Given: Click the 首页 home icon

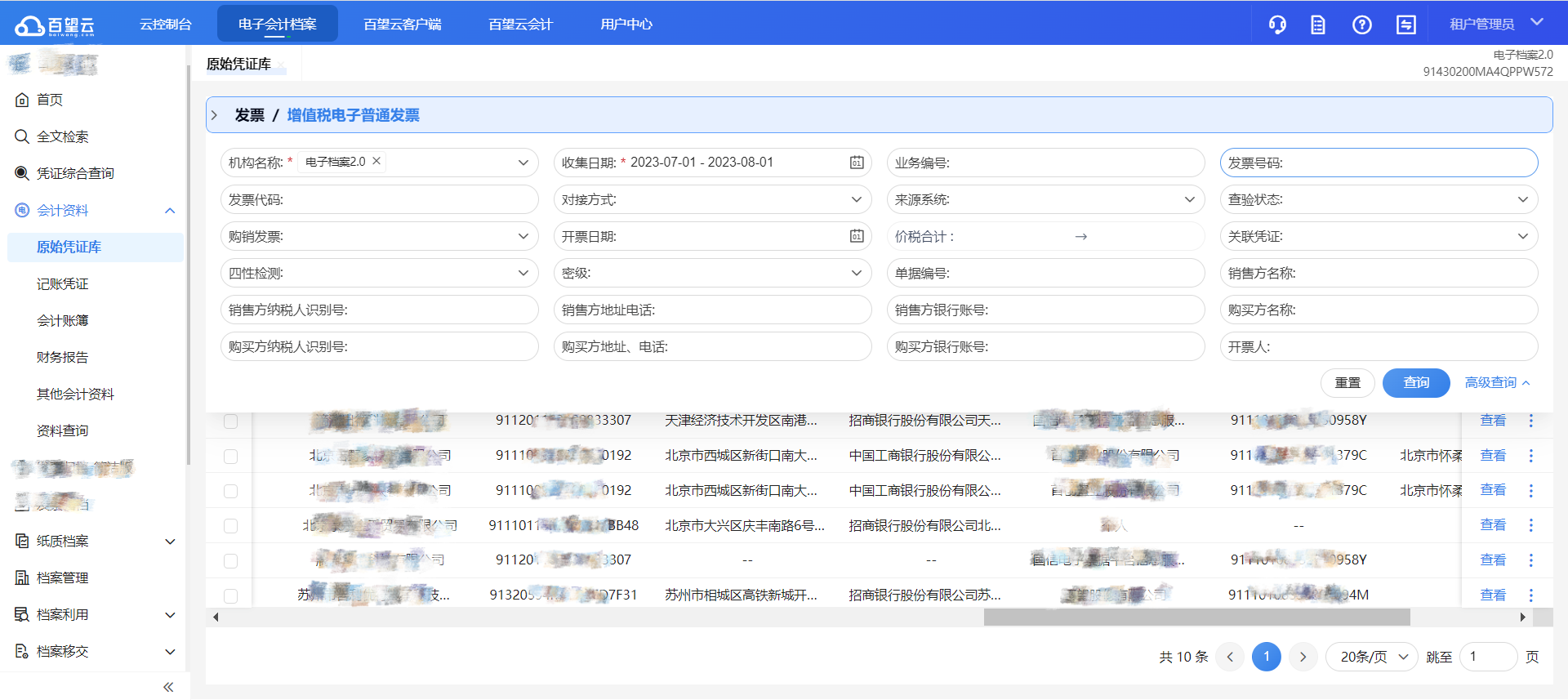Looking at the screenshot, I should click(x=22, y=100).
